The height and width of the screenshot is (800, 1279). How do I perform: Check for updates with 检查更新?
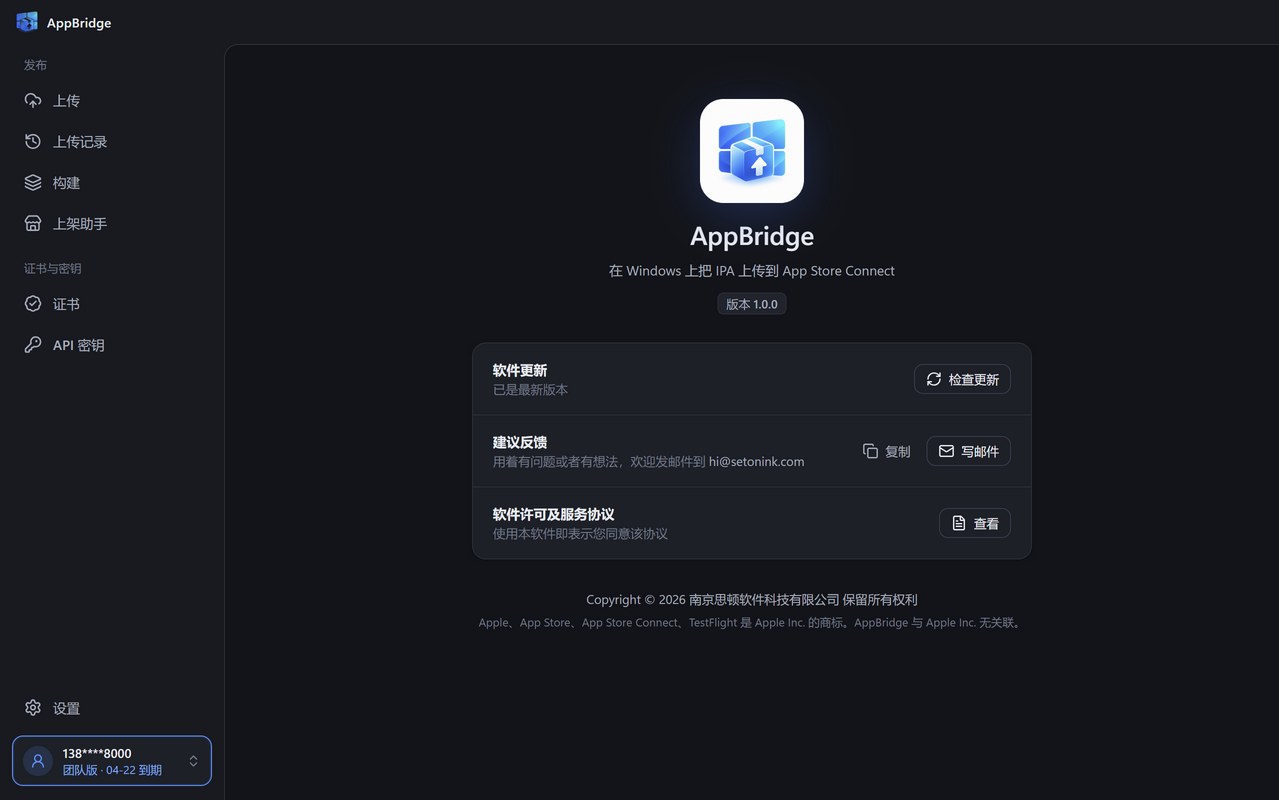click(962, 379)
